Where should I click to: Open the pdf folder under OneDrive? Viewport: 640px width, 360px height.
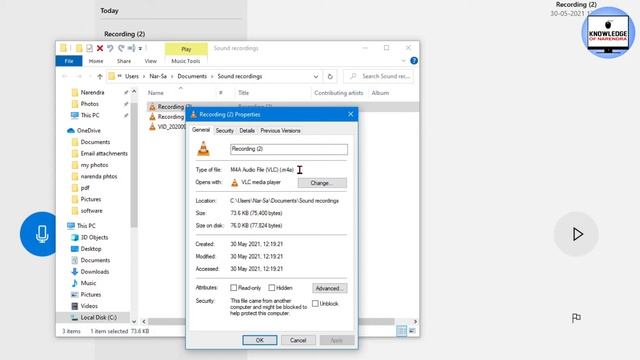tap(80, 188)
